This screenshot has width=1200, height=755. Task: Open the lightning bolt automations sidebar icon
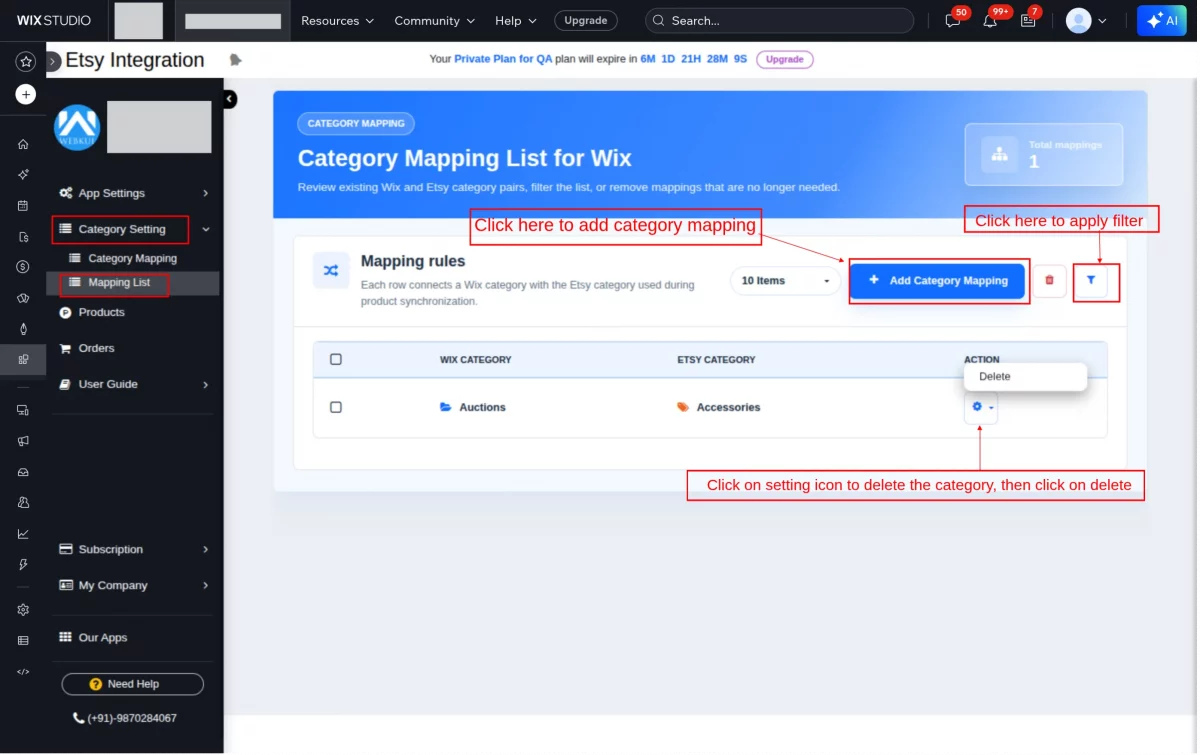[23, 564]
